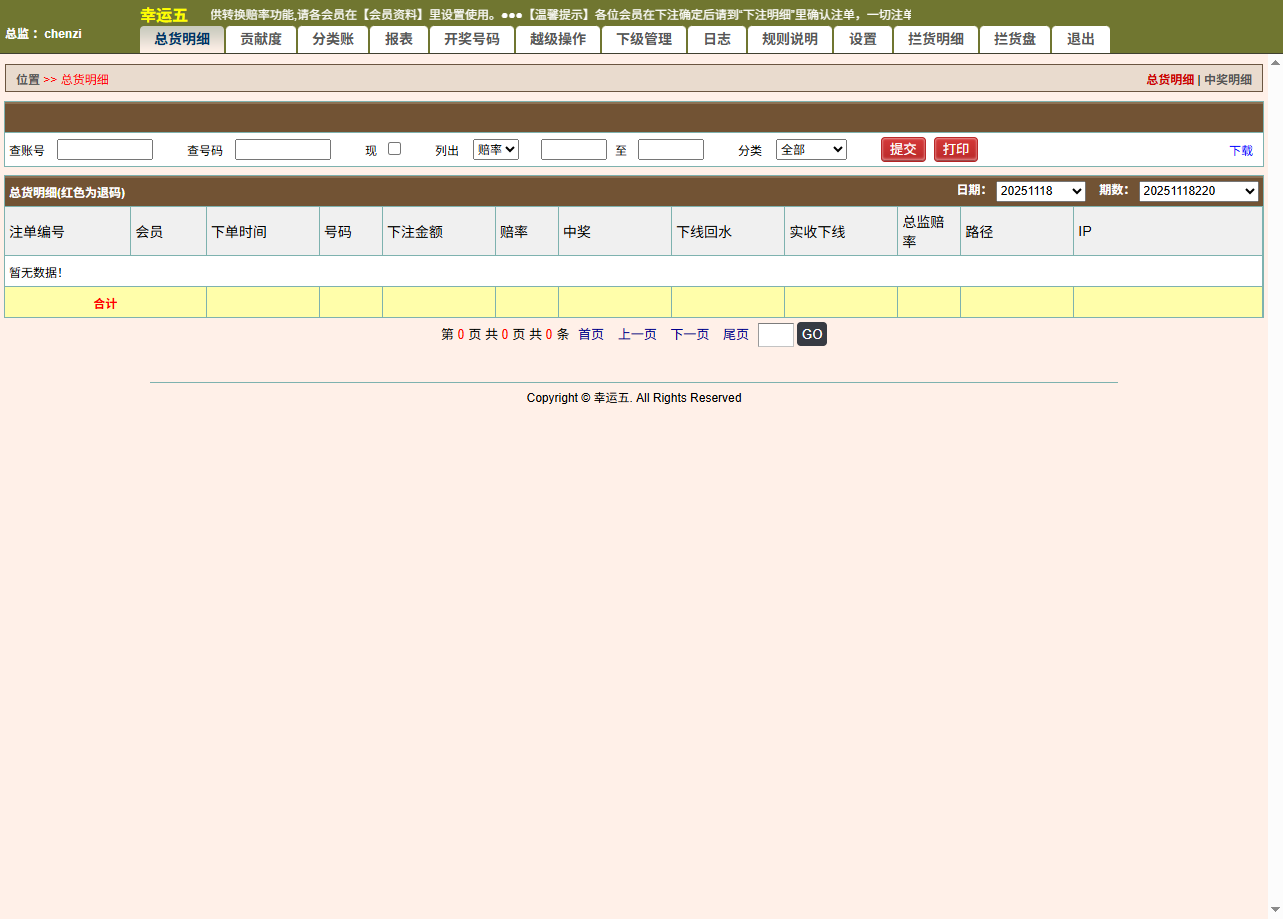The height and width of the screenshot is (919, 1283).
Task: Open the 设置 settings tab
Action: 863,39
